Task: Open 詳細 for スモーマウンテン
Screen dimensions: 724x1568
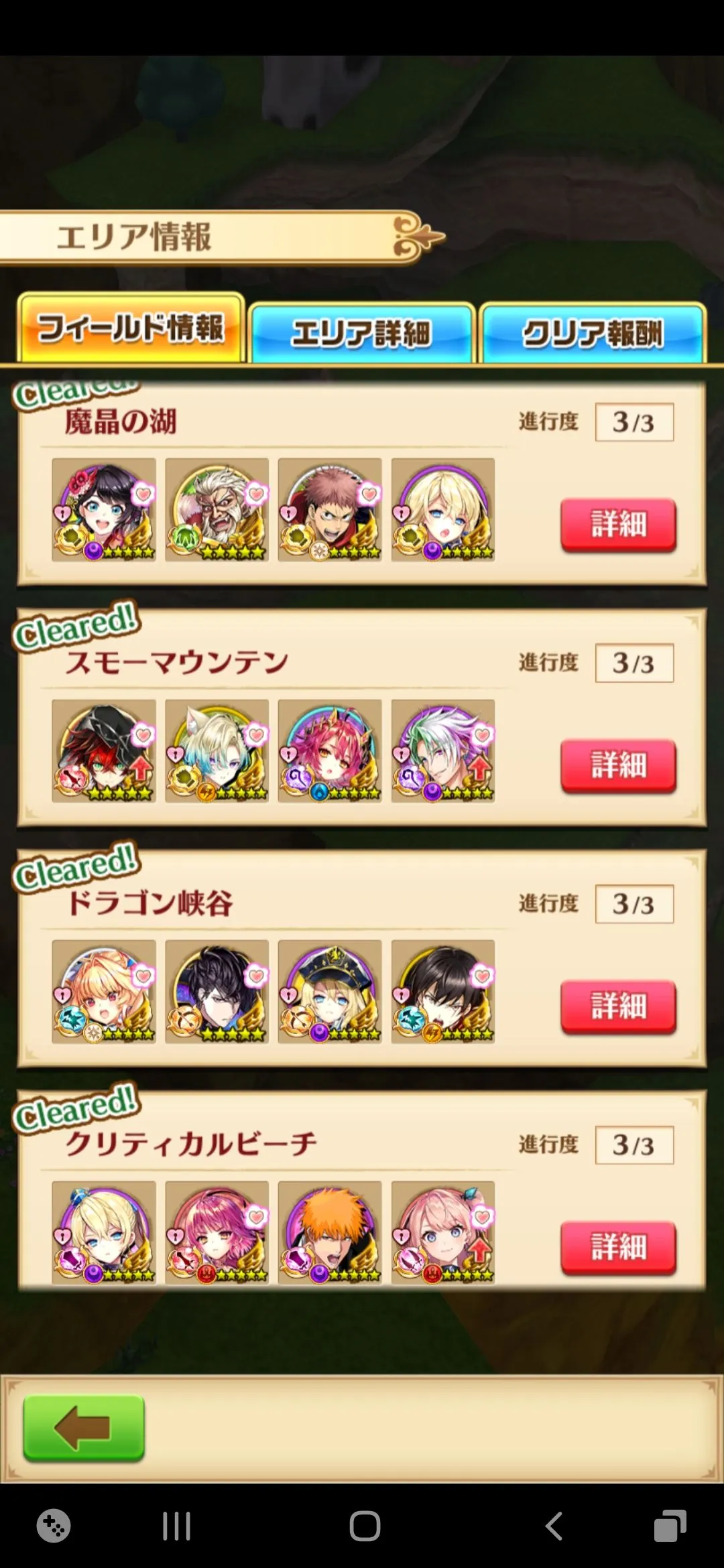Action: click(618, 766)
